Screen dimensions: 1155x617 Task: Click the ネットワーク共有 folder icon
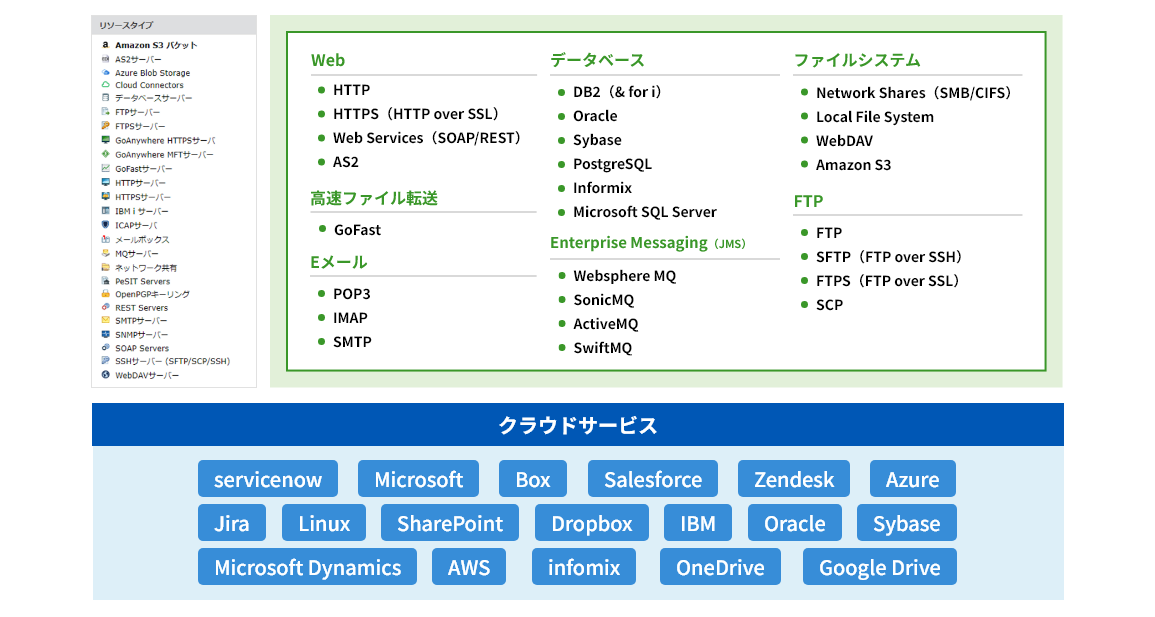pyautogui.click(x=105, y=267)
